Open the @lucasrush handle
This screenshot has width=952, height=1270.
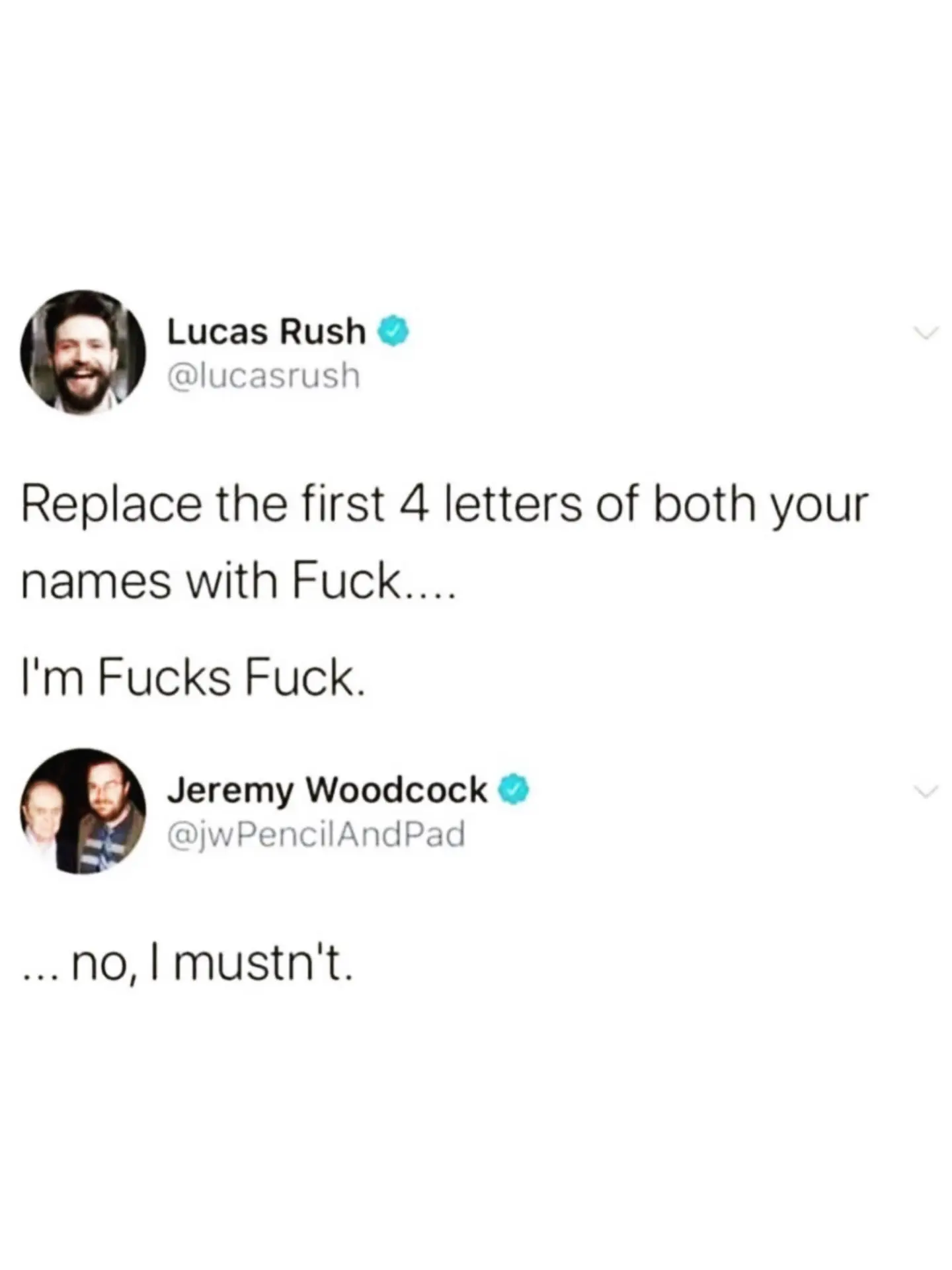264,376
